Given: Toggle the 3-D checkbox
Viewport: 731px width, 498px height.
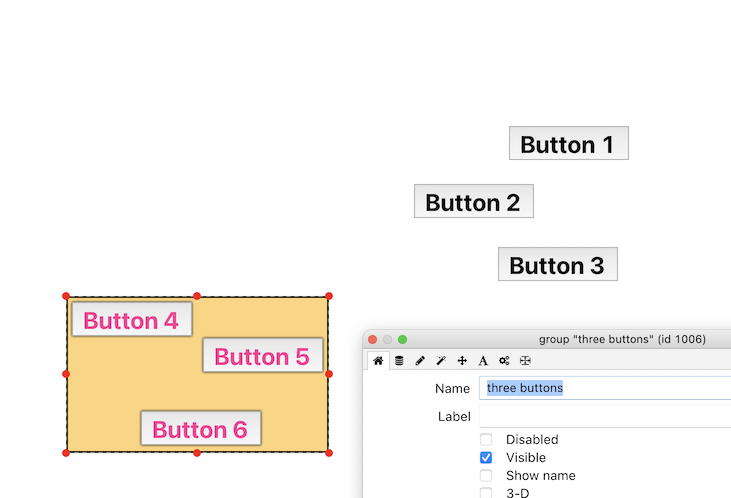Looking at the screenshot, I should point(486,493).
